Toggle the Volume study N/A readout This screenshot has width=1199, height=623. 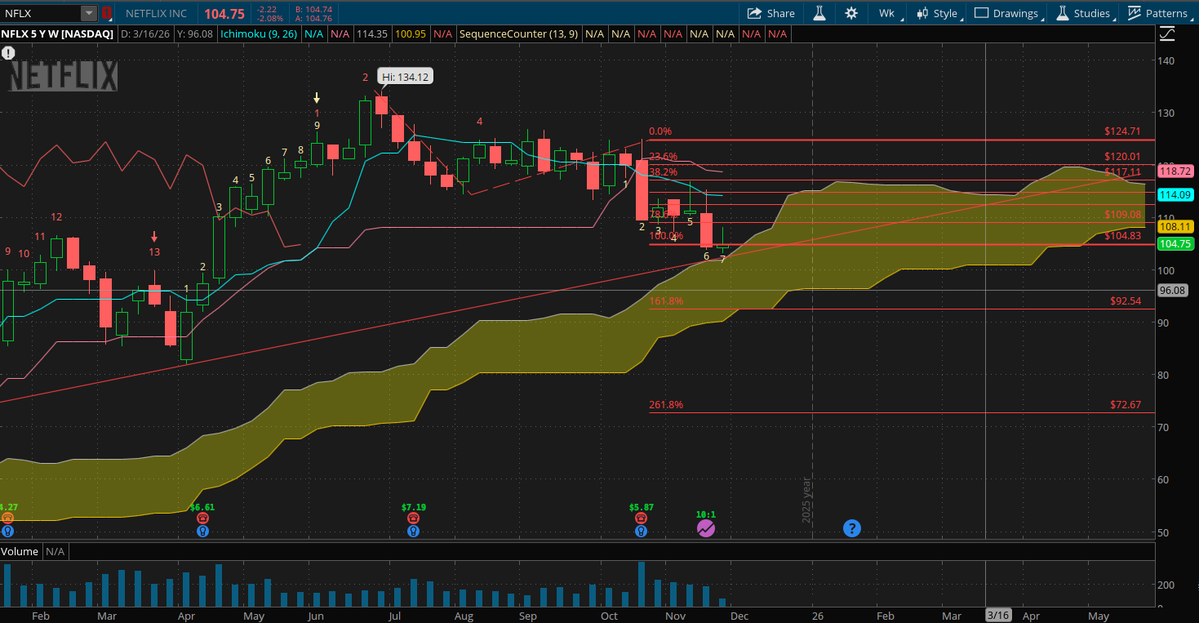tap(55, 551)
